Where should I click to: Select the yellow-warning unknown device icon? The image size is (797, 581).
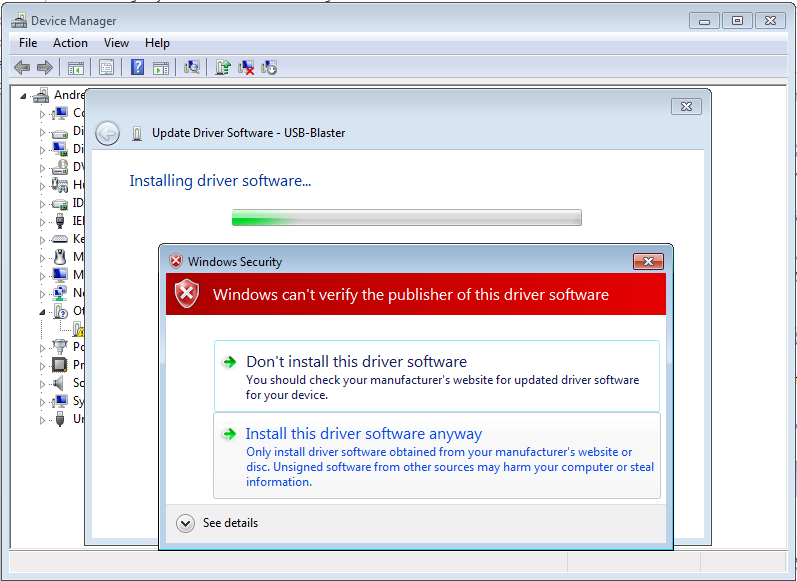(78, 329)
